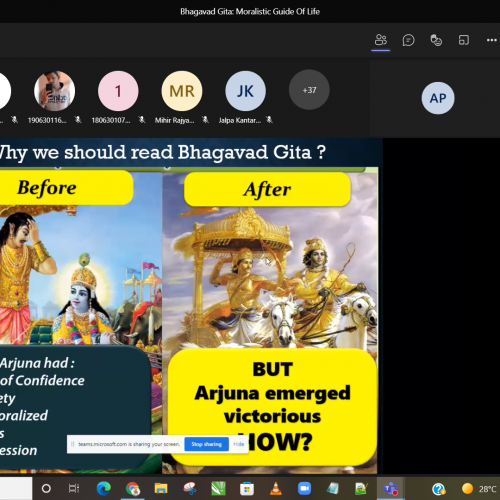The width and height of the screenshot is (500, 500).
Task: Click muted mic icon next to Mihir Rajya
Action: 205,120
